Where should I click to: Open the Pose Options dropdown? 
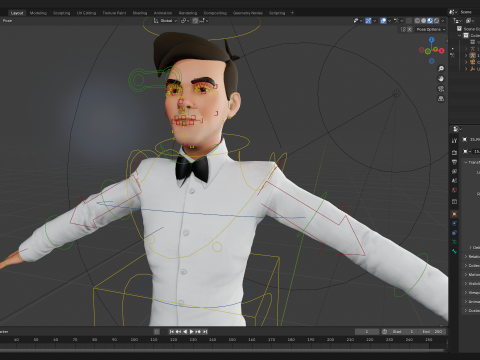click(431, 29)
